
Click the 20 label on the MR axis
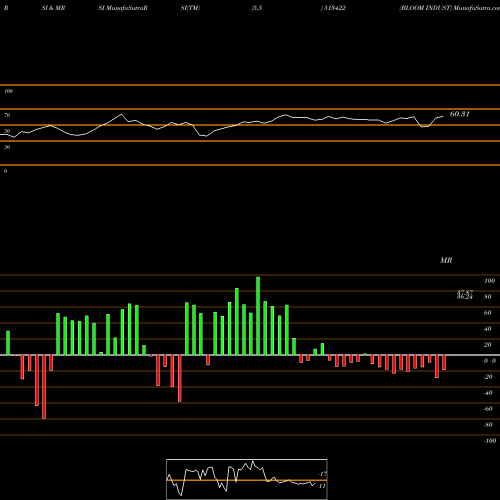[488, 345]
